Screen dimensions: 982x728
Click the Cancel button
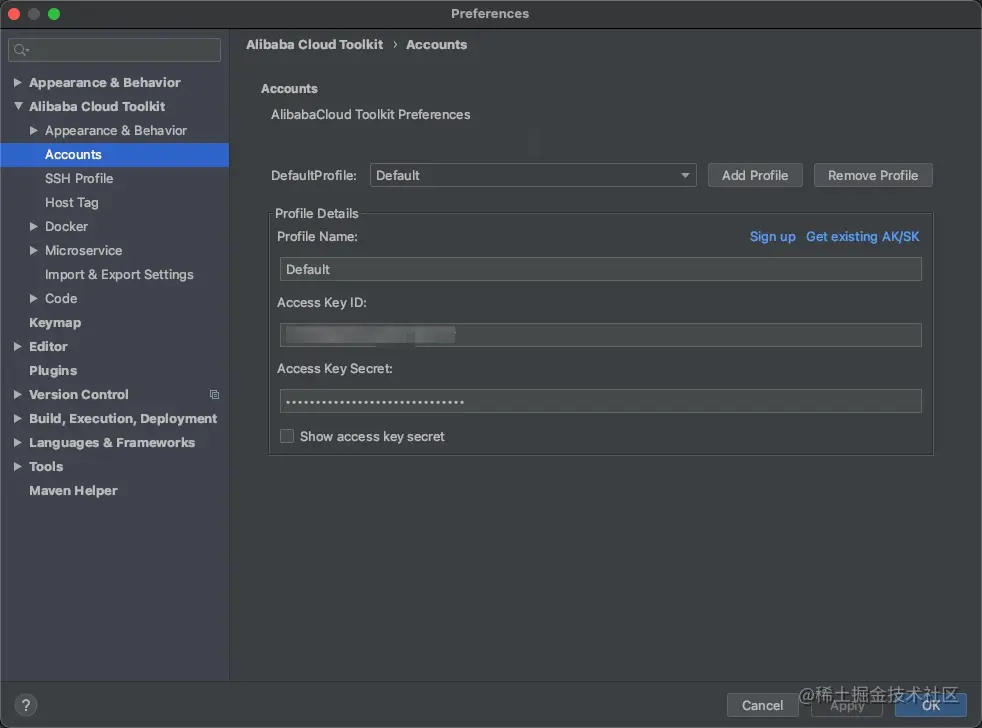(762, 705)
